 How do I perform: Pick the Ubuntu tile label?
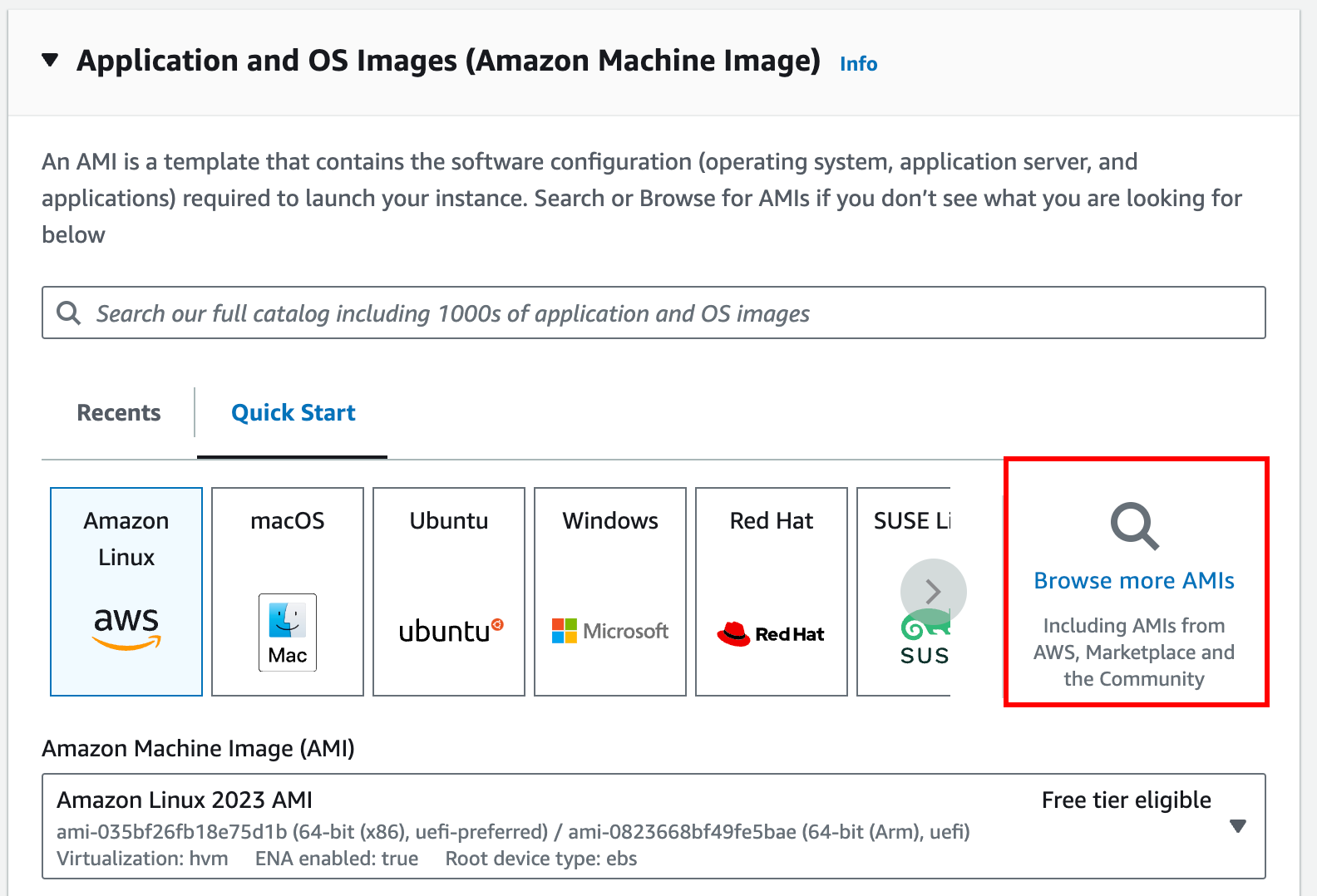449,521
